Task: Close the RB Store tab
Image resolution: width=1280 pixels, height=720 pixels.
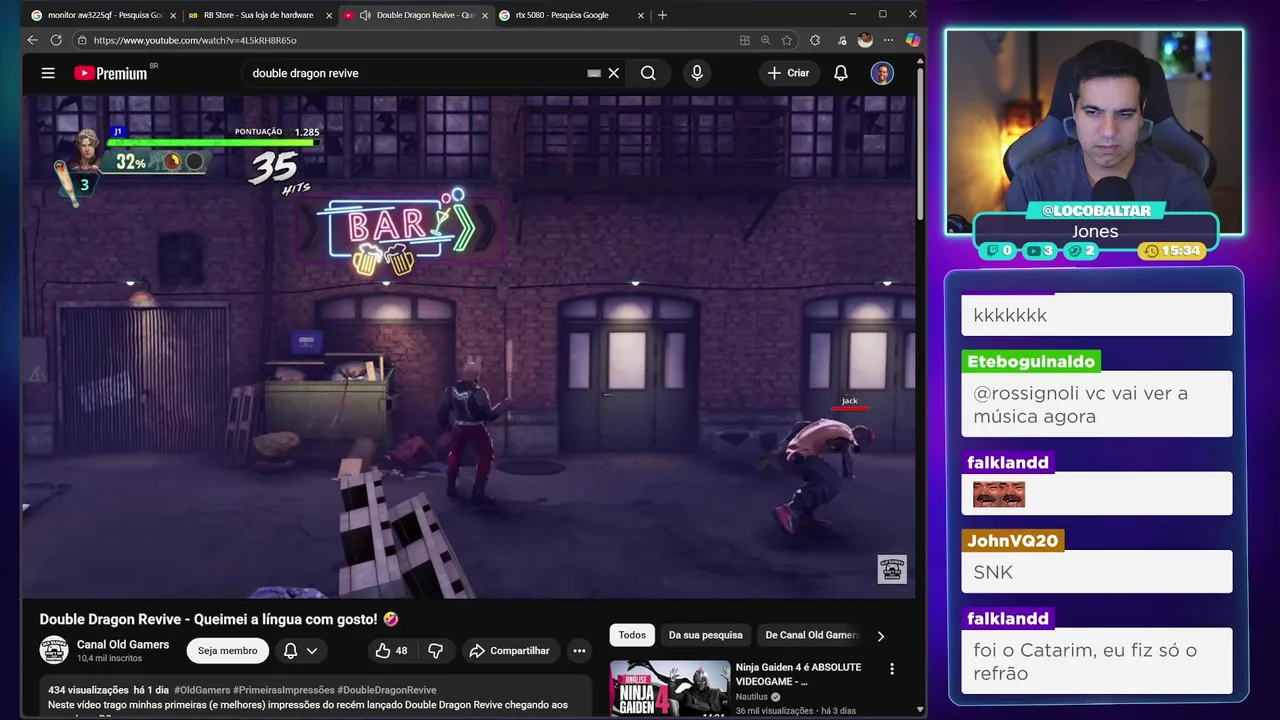Action: 328,15
